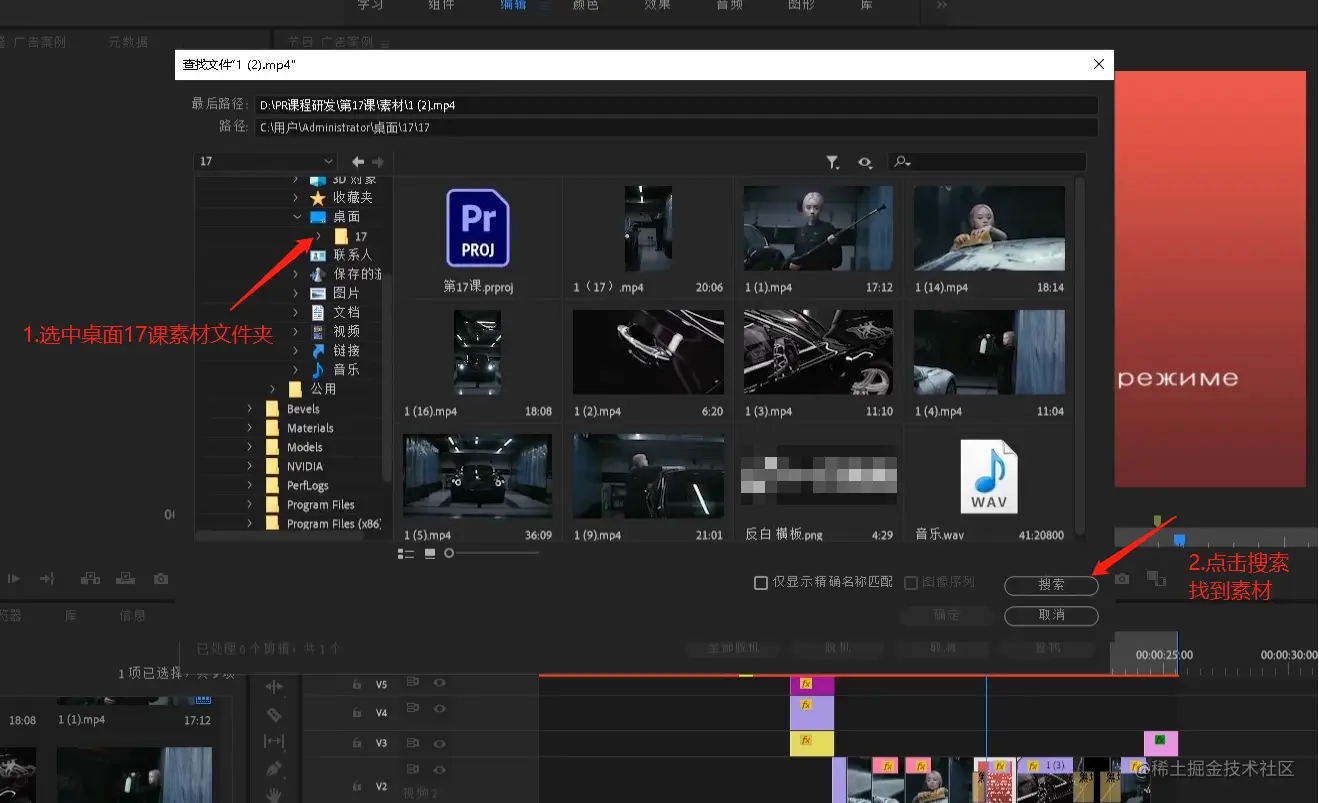Image resolution: width=1319 pixels, height=803 pixels.
Task: Go back using the left arrow button
Action: (358, 162)
